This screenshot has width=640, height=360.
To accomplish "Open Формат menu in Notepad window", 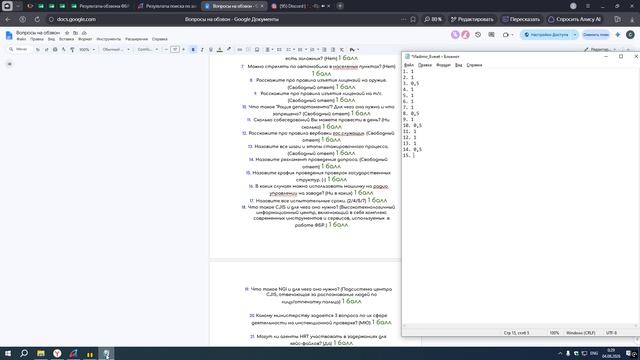I will click(443, 65).
